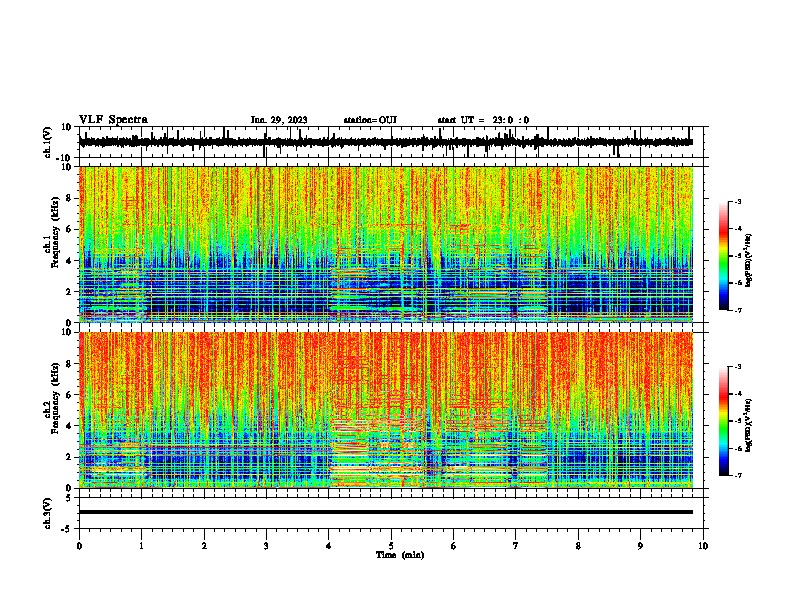Screen dimensions: 792x612
Task: Click the time axis tick label "3"
Action: click(x=266, y=546)
